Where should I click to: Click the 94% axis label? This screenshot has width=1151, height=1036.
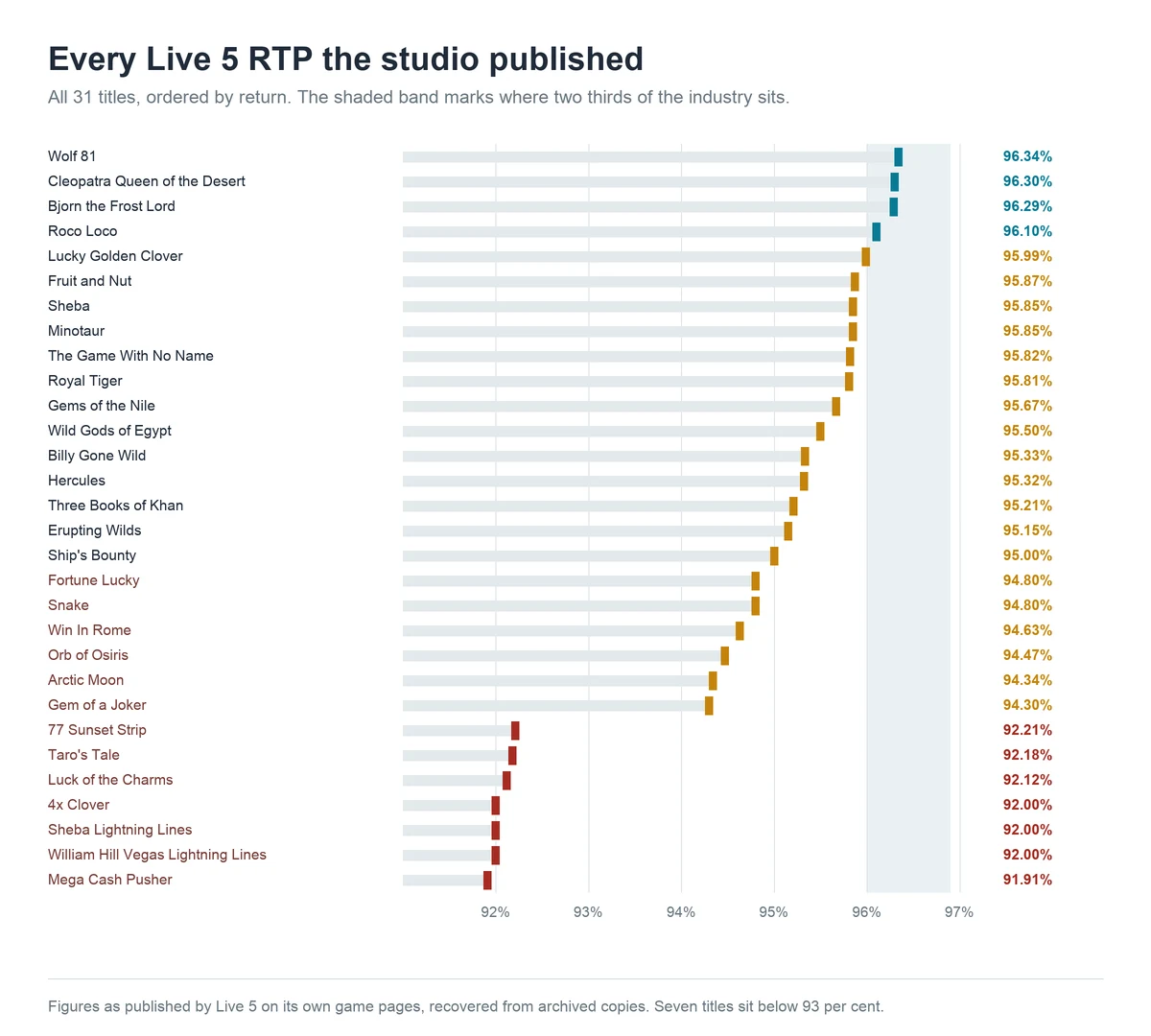(x=681, y=912)
